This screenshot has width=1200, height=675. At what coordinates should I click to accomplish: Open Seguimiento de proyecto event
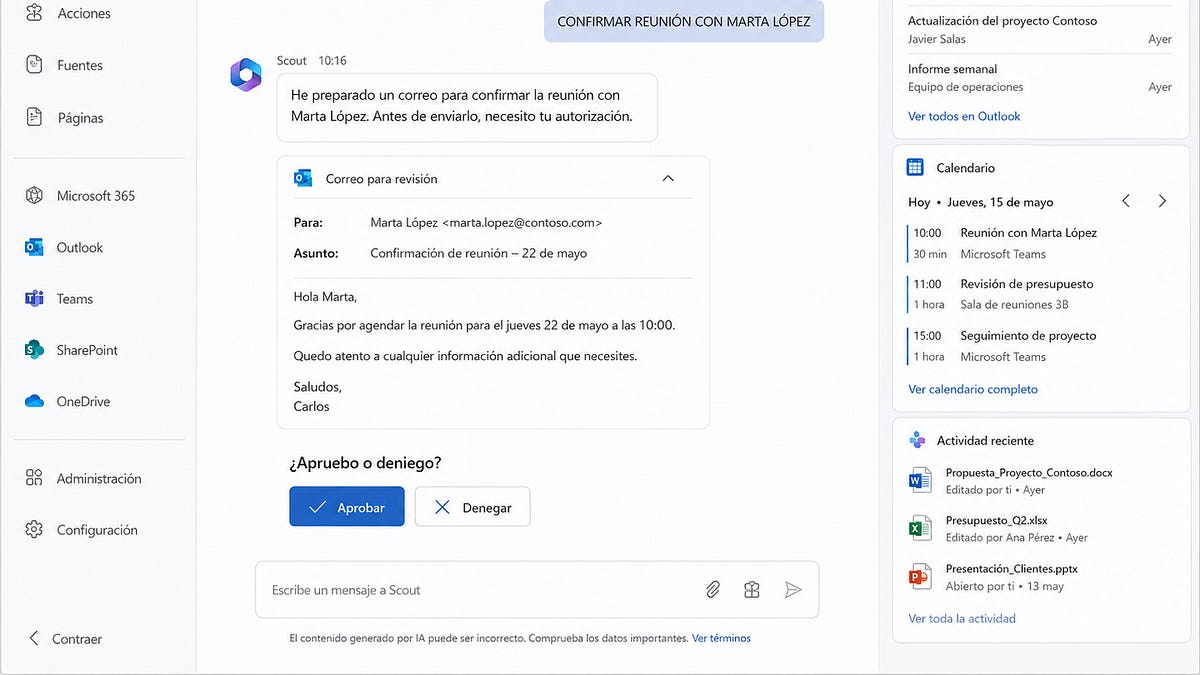click(1040, 346)
